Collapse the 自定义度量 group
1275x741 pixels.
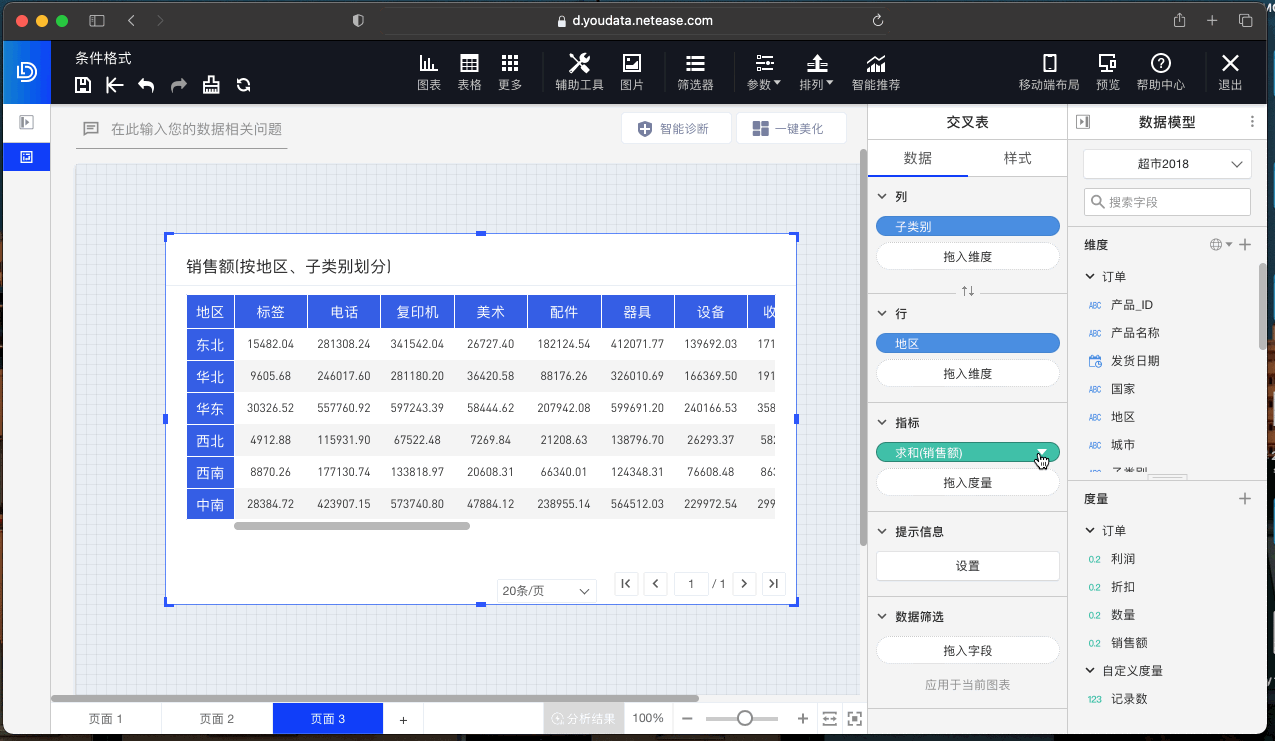(1090, 671)
